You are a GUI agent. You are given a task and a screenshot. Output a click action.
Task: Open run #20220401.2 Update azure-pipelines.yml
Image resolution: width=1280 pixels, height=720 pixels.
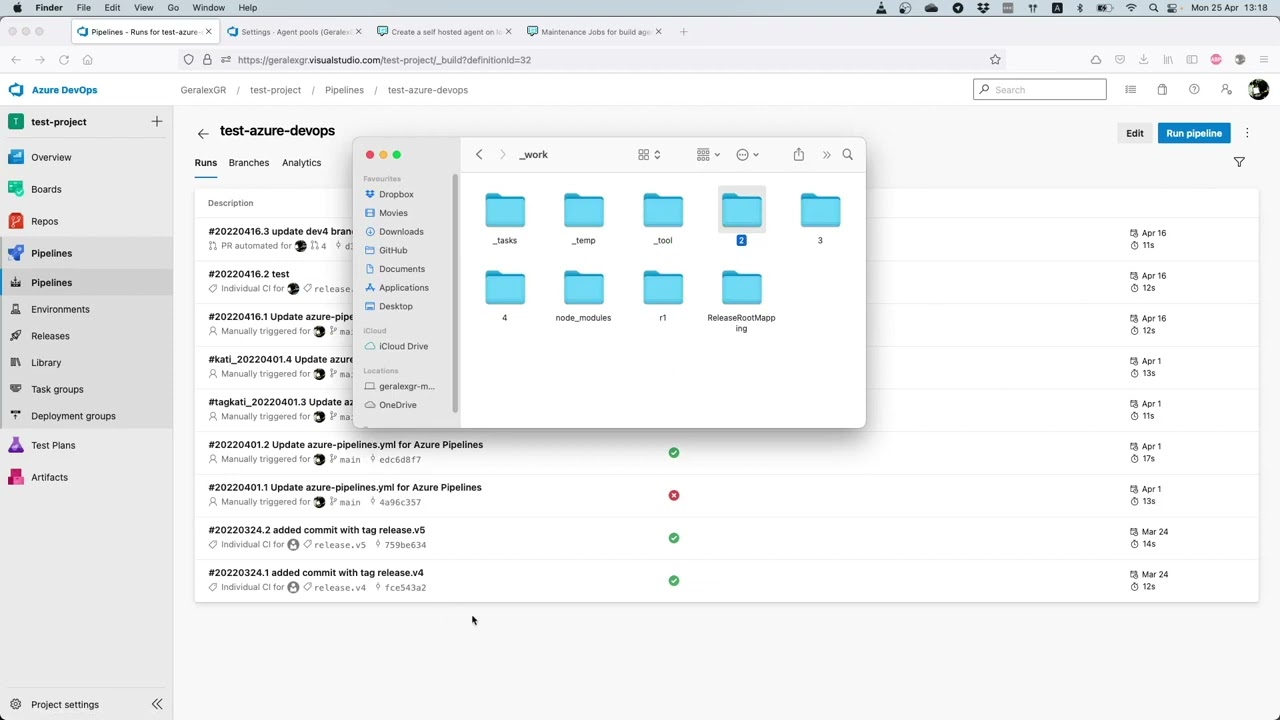345,445
